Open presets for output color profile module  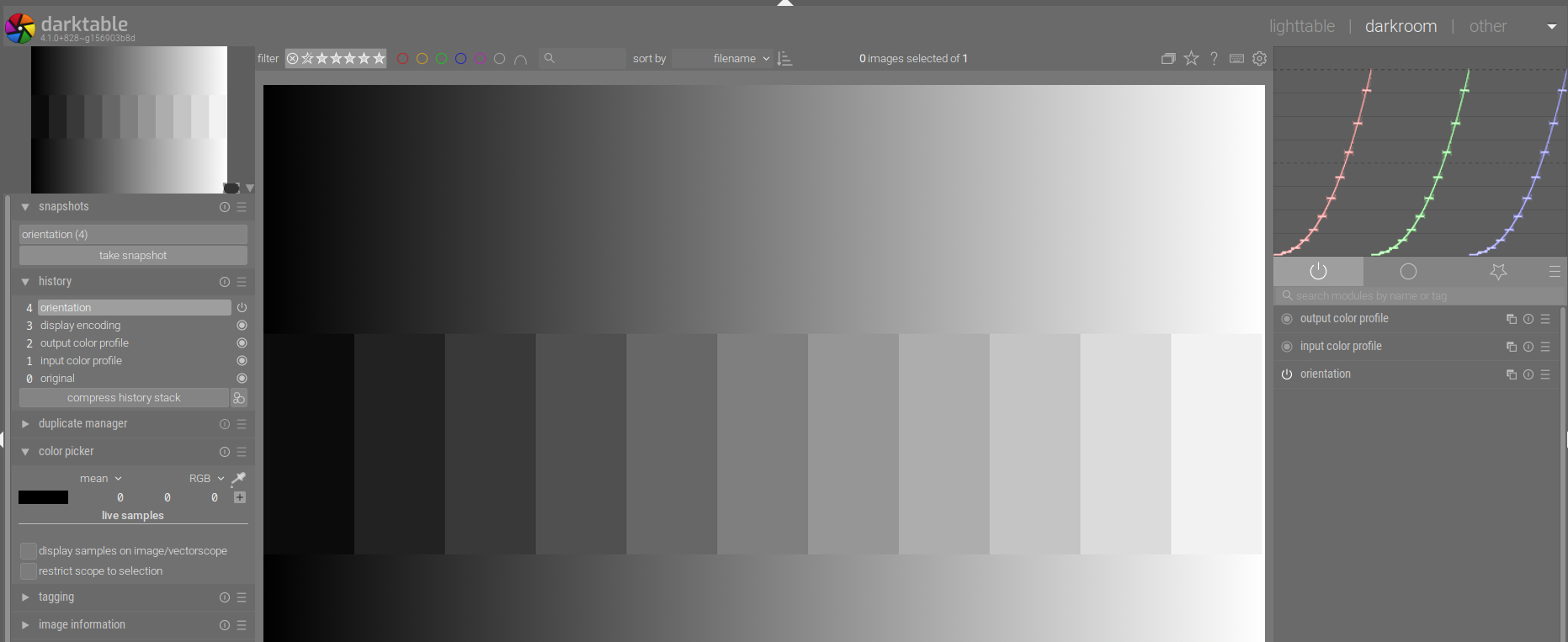(x=1545, y=319)
